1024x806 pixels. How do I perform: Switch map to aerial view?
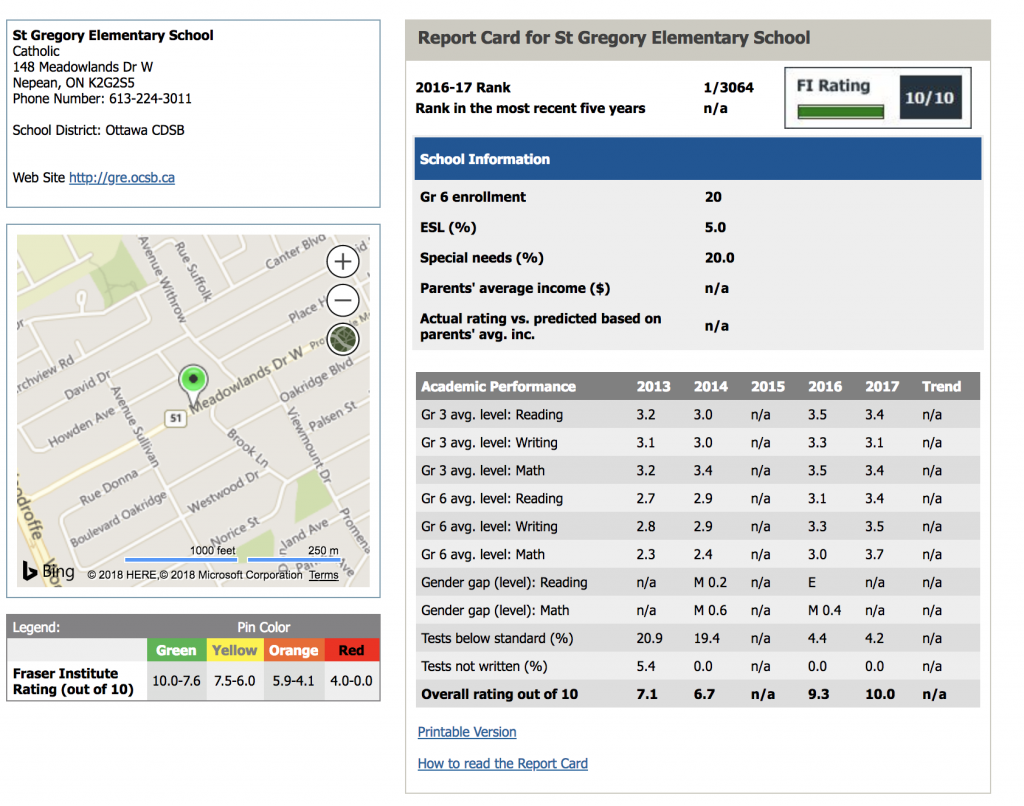coord(343,339)
